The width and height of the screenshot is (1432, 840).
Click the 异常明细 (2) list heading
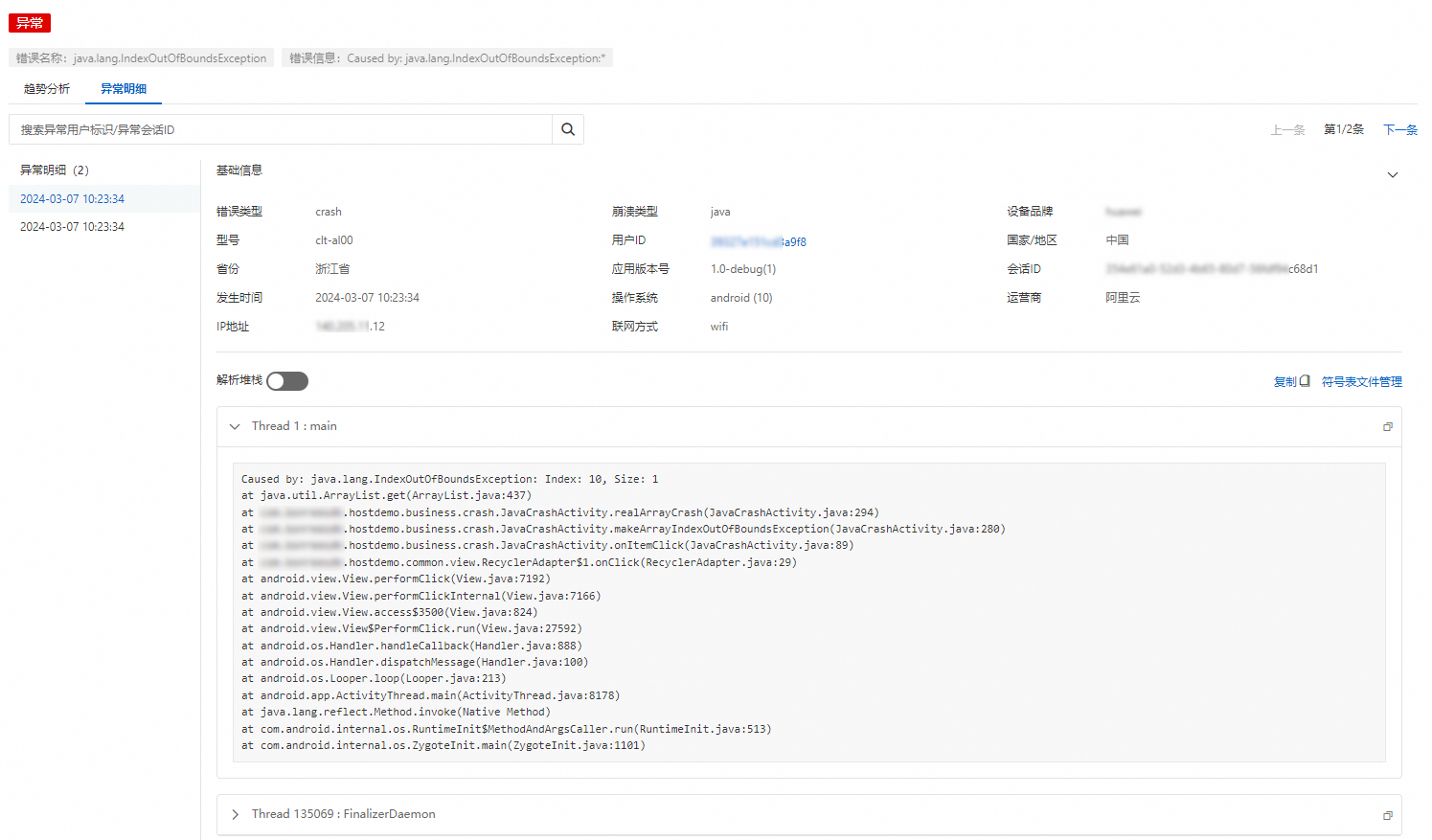pos(55,170)
